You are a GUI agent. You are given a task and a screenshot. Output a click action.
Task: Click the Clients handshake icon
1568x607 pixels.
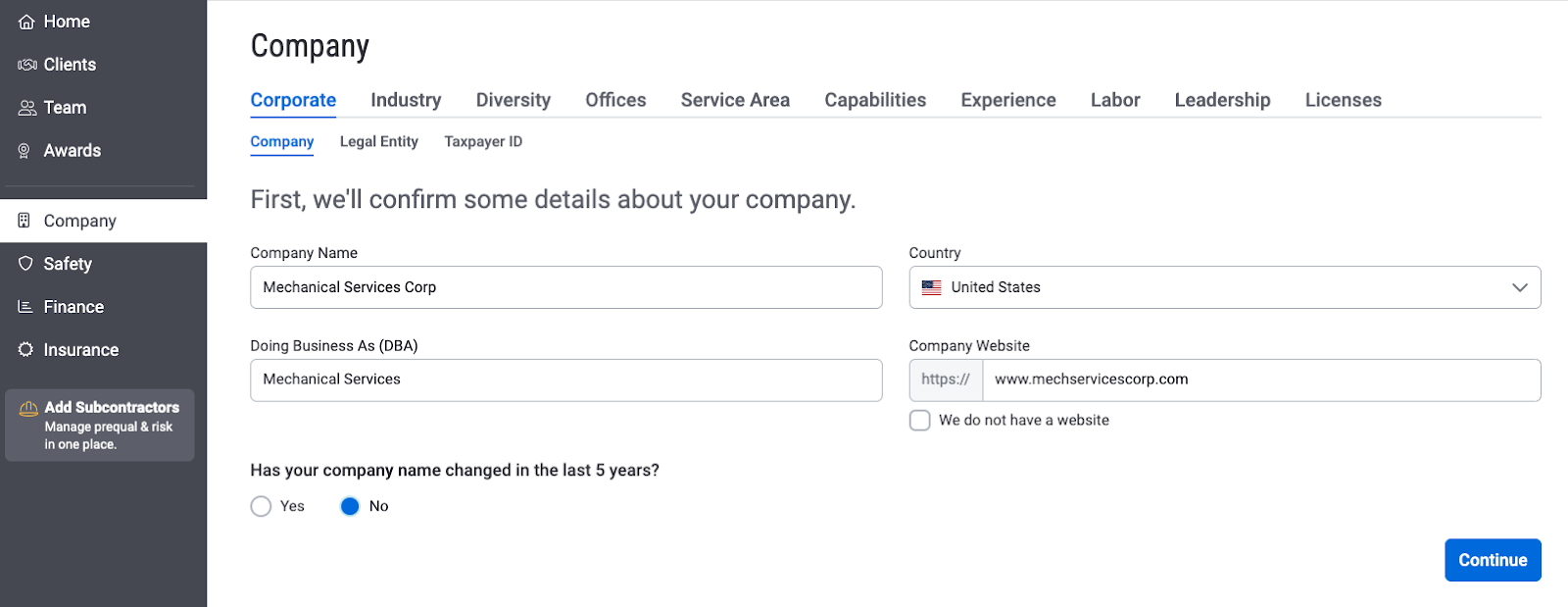click(x=26, y=65)
